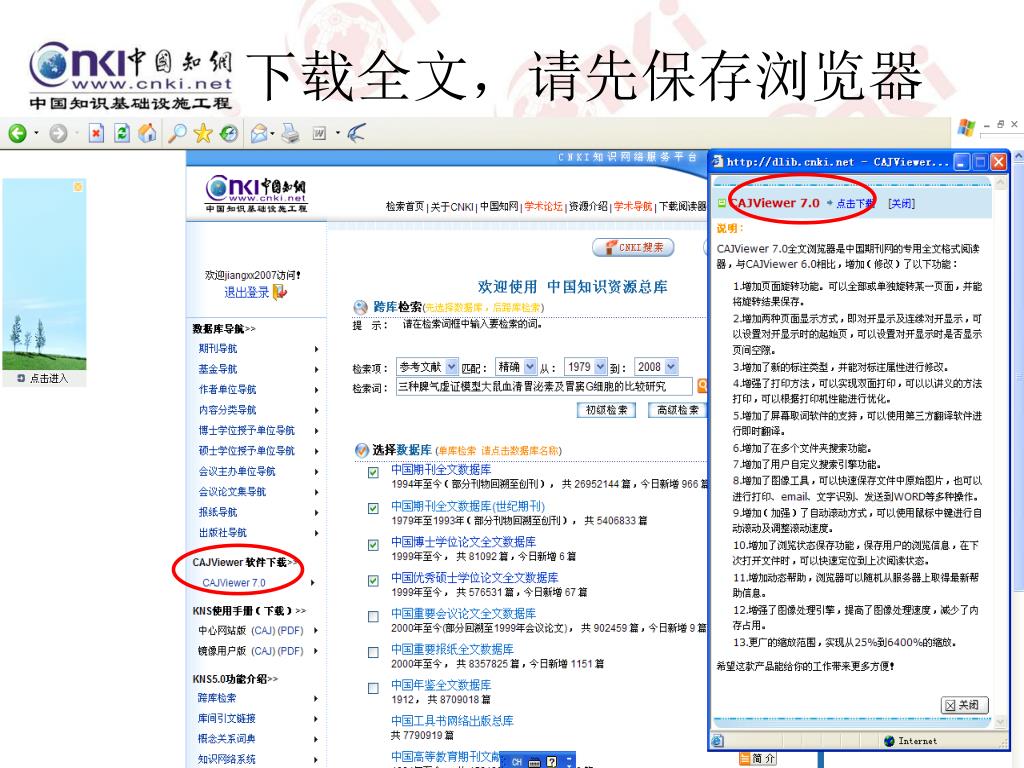
Task: Uncheck 中国博士学位论文全文数据库 checkbox
Action: click(373, 545)
